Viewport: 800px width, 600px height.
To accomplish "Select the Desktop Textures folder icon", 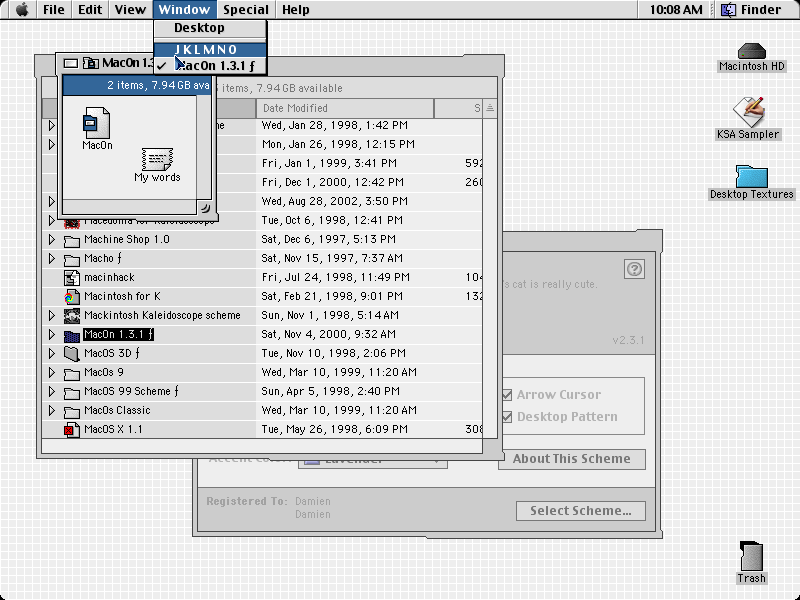I will (x=752, y=176).
